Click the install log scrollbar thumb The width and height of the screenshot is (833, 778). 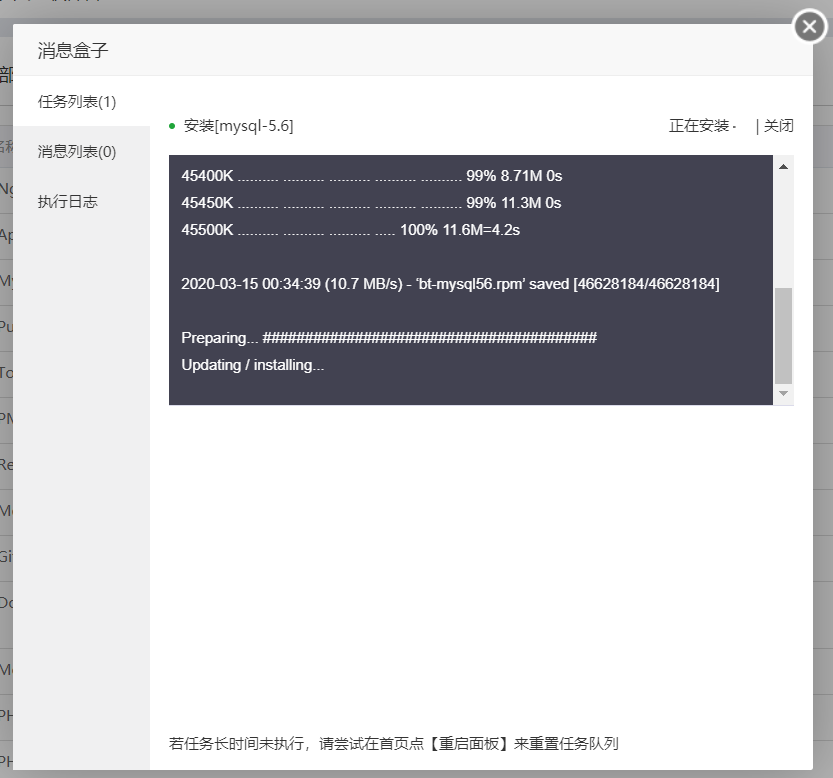point(783,335)
